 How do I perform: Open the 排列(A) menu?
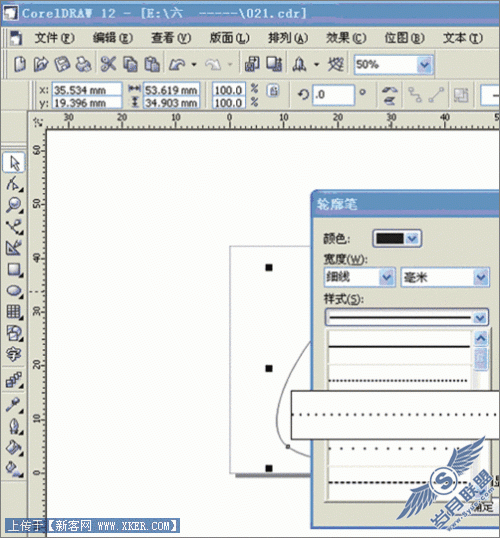(288, 38)
